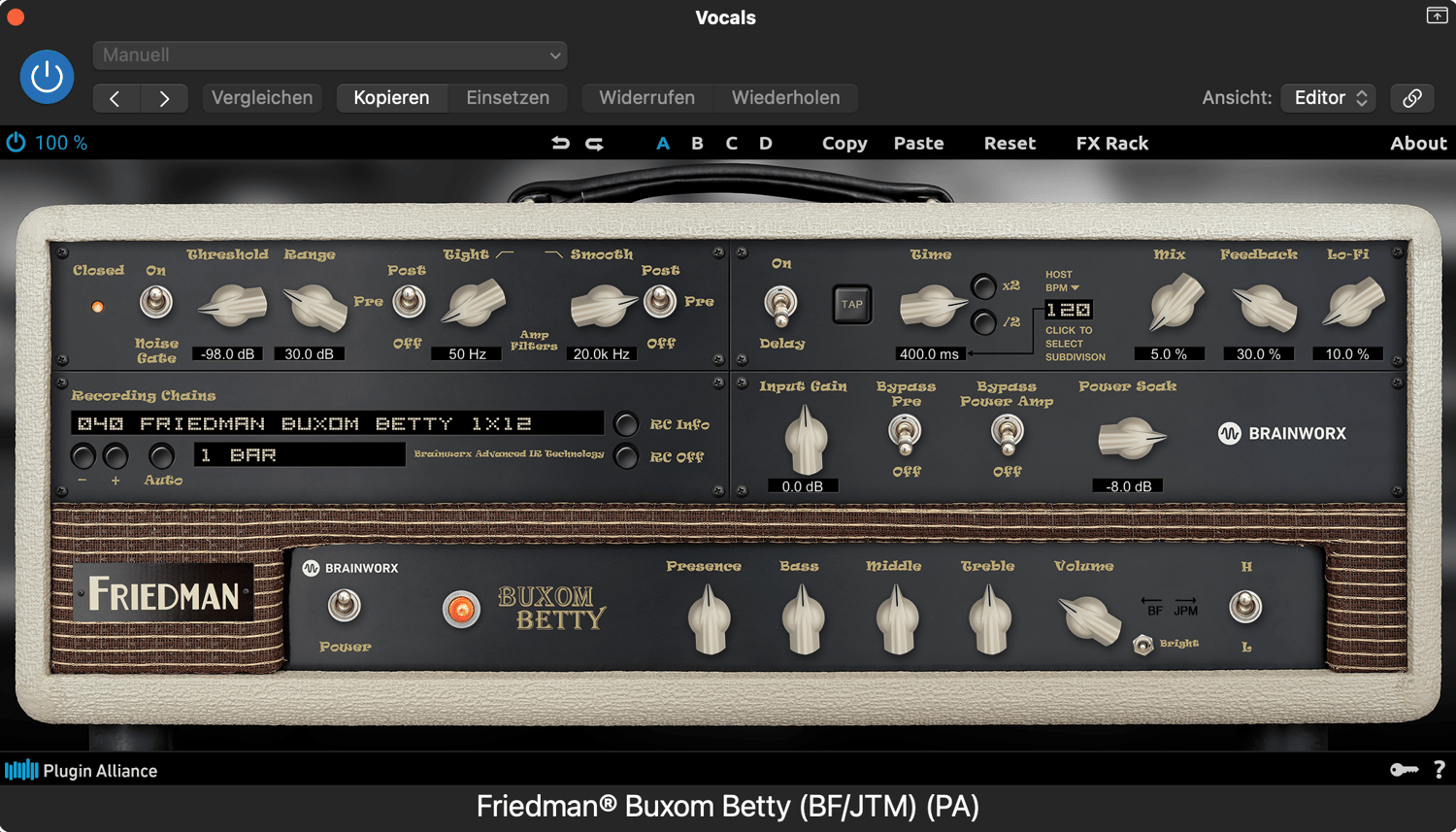Toggle the 100 % plugin bypass icon
This screenshot has width=1456, height=832.
pyautogui.click(x=17, y=143)
